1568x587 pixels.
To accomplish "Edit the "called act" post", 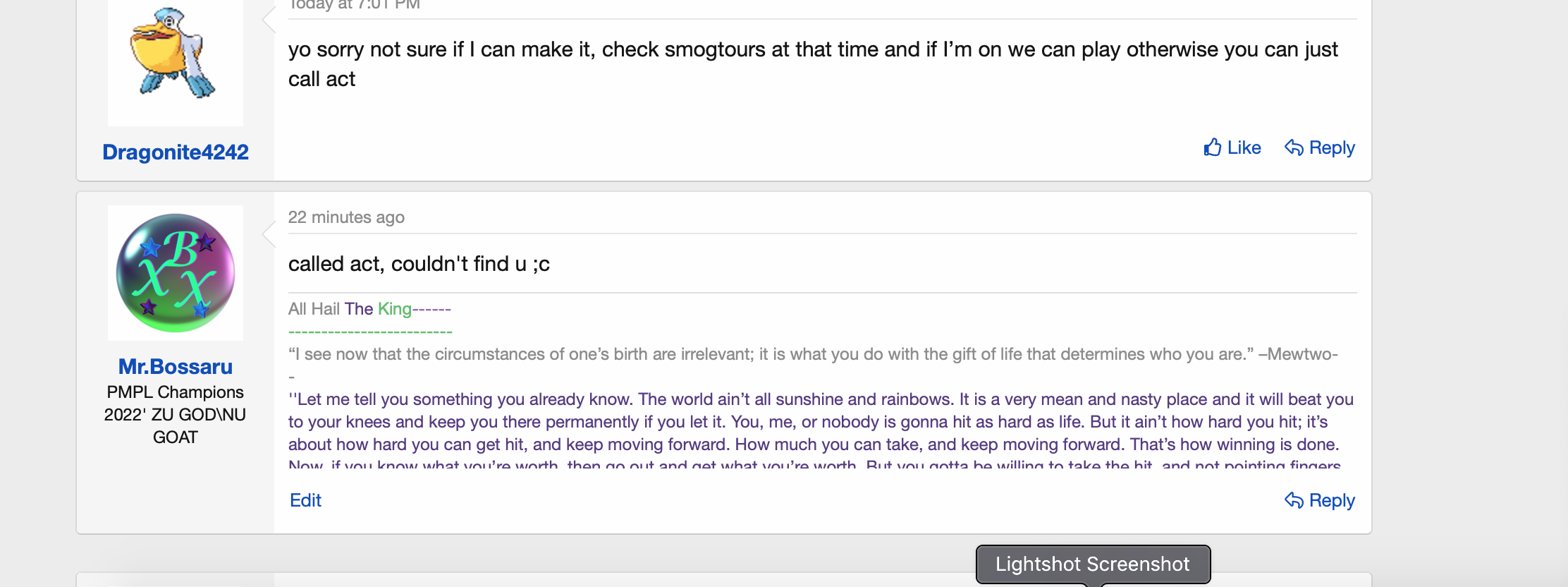I will click(305, 500).
